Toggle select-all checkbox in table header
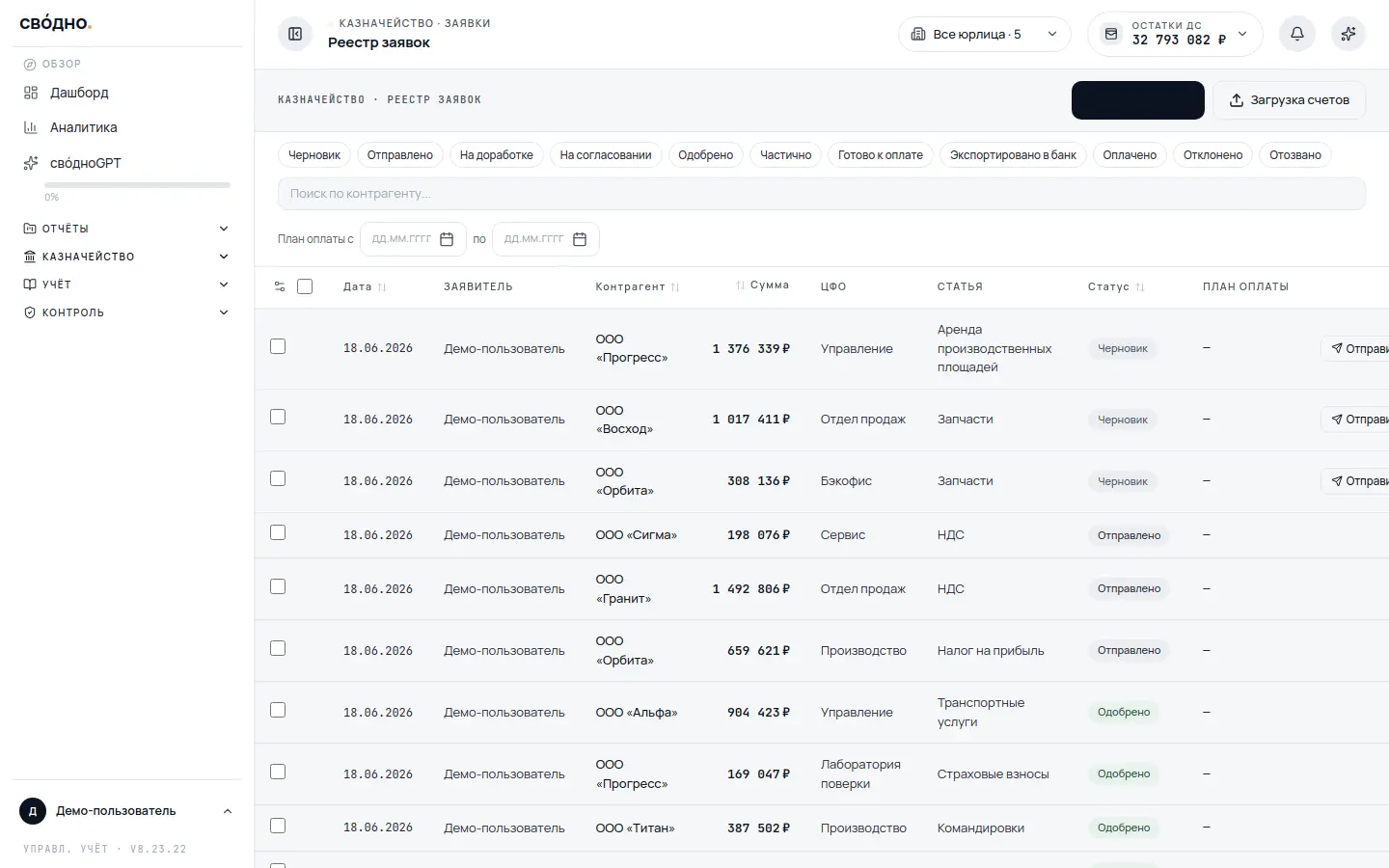Viewport: 1389px width, 868px height. coord(305,286)
